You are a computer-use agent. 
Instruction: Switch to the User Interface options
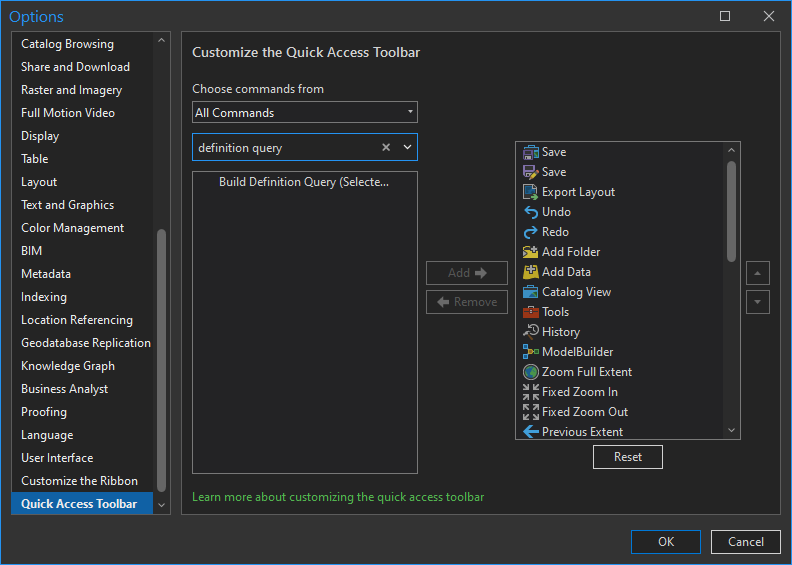[57, 458]
